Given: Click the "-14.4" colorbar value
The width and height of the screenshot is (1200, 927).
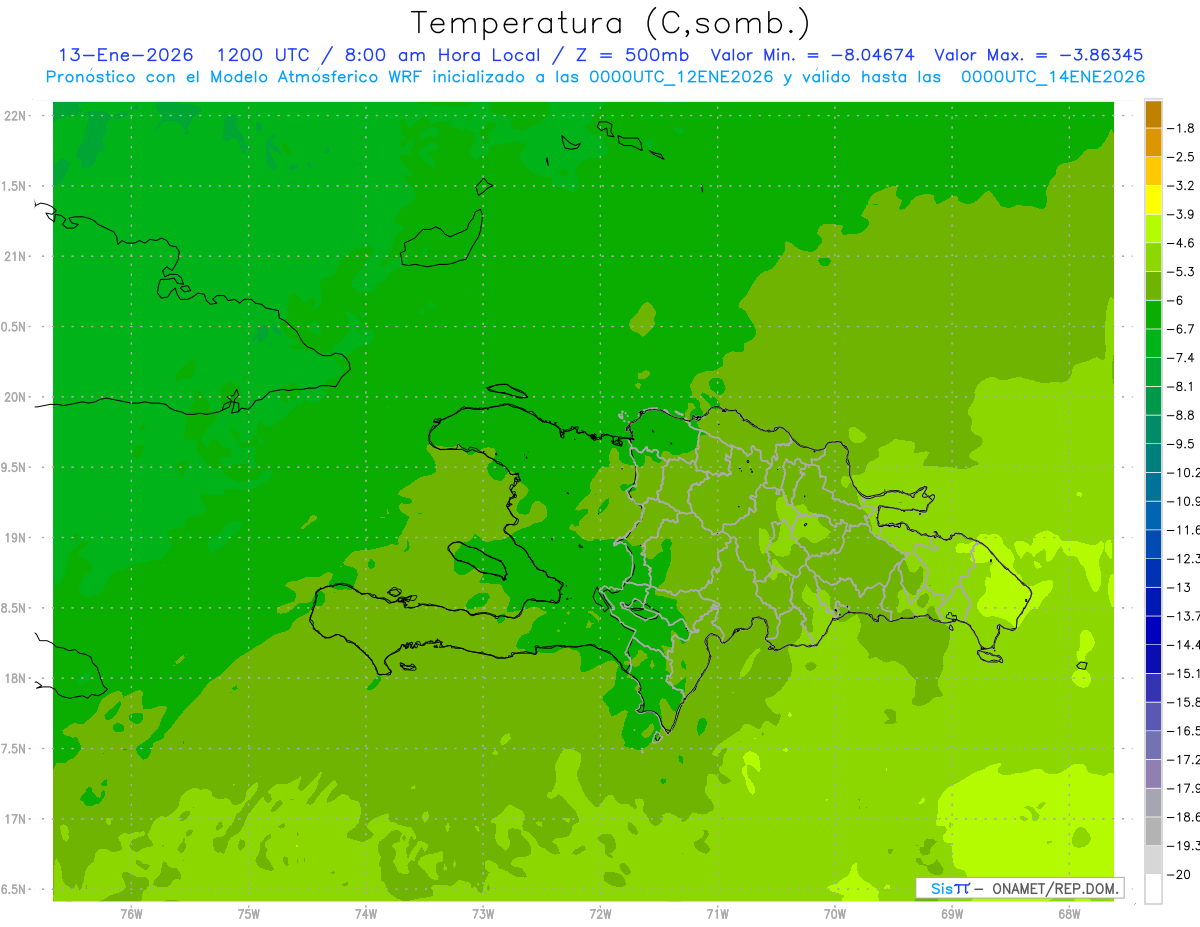Looking at the screenshot, I should coord(1183,644).
